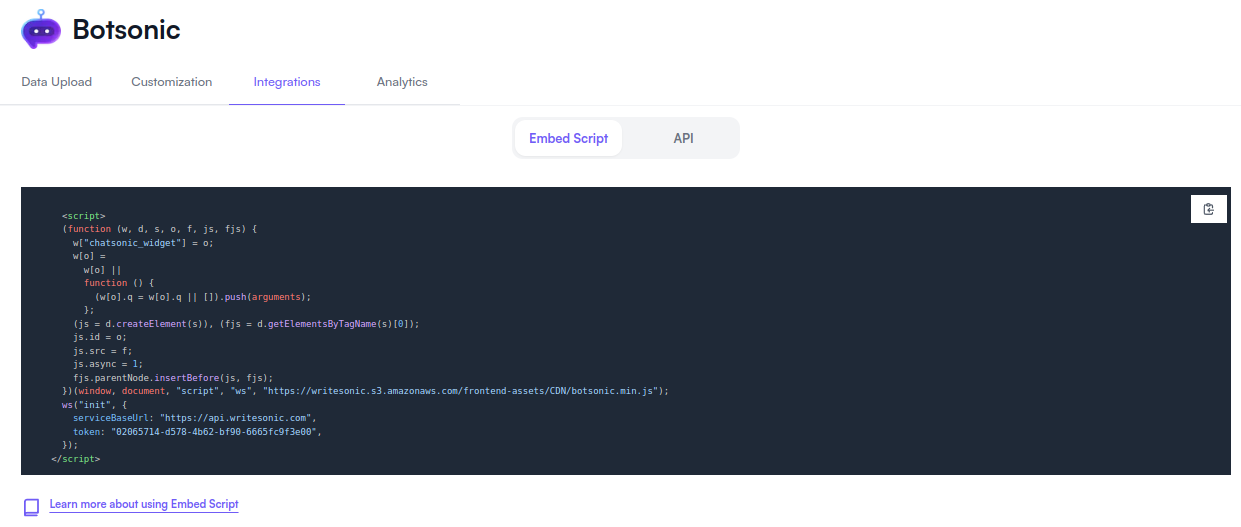The image size is (1241, 527).
Task: Click the opening <script> tag line
Action: click(x=83, y=215)
